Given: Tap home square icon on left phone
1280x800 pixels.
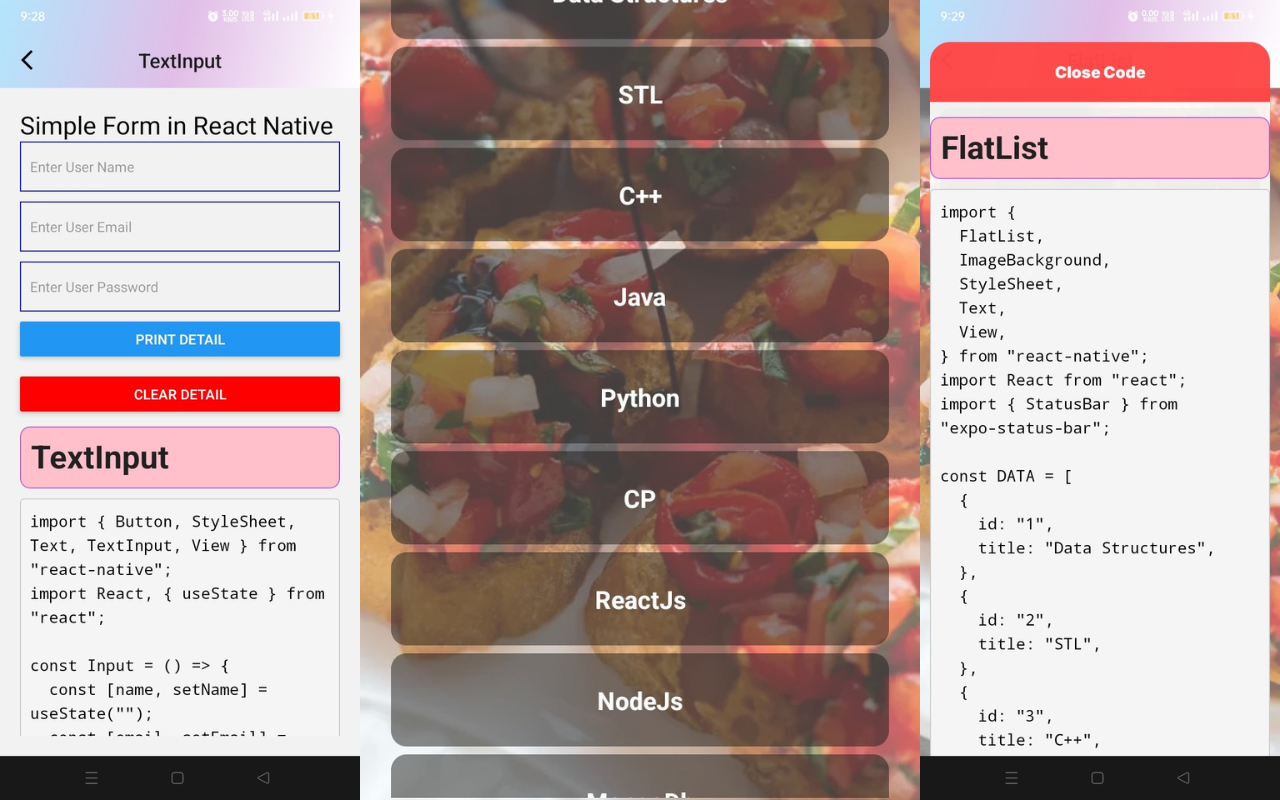Looking at the screenshot, I should pyautogui.click(x=177, y=778).
